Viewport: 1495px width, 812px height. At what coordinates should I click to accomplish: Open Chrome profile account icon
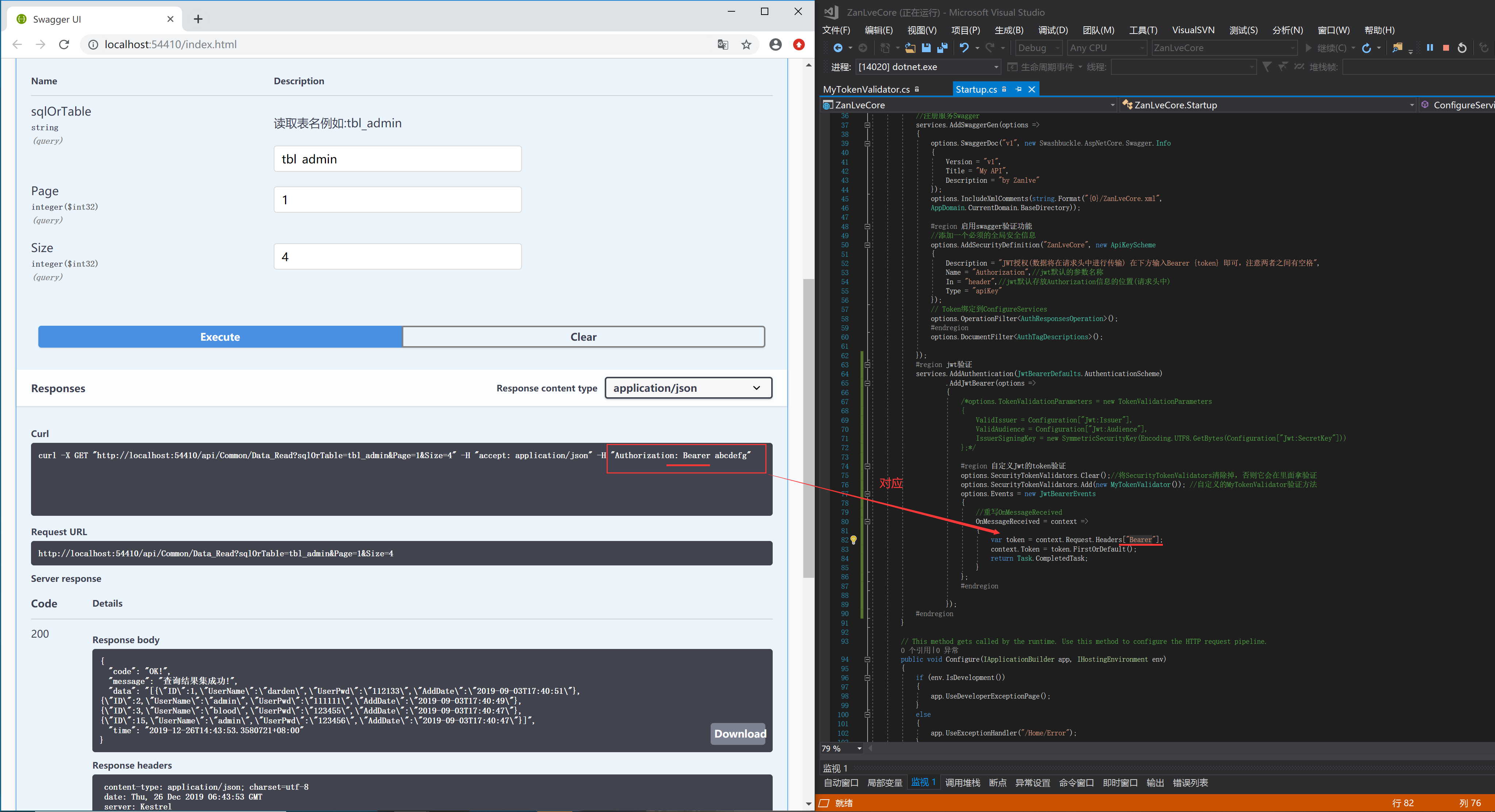coord(775,45)
